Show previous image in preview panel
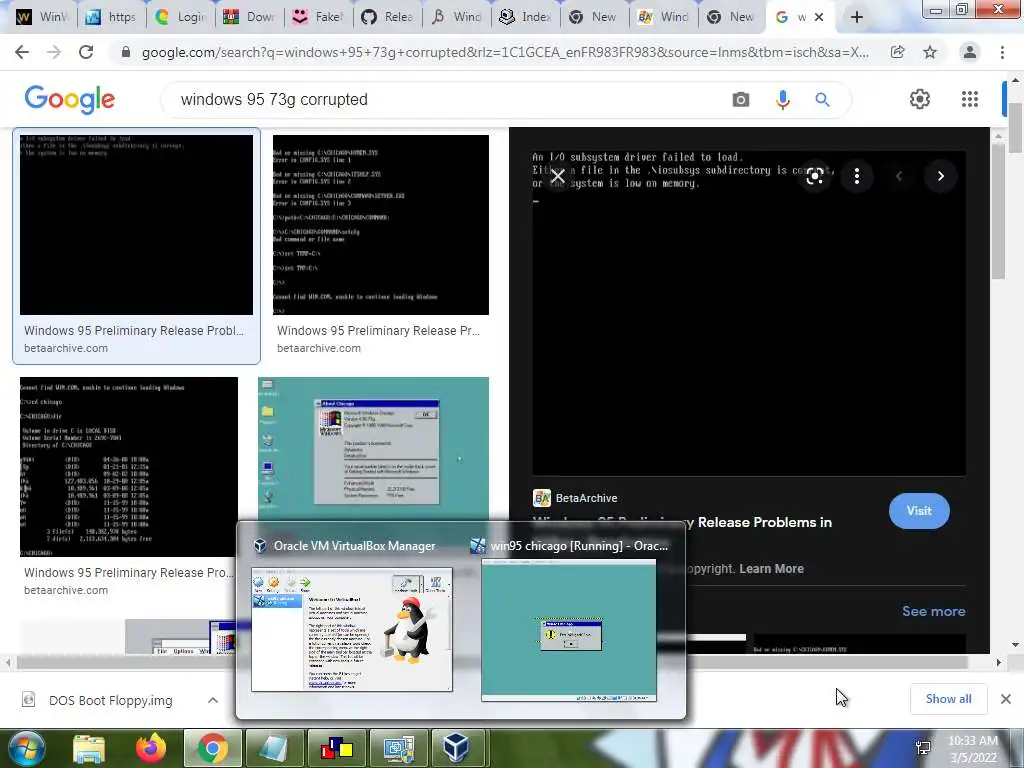The height and width of the screenshot is (768, 1024). (x=899, y=176)
